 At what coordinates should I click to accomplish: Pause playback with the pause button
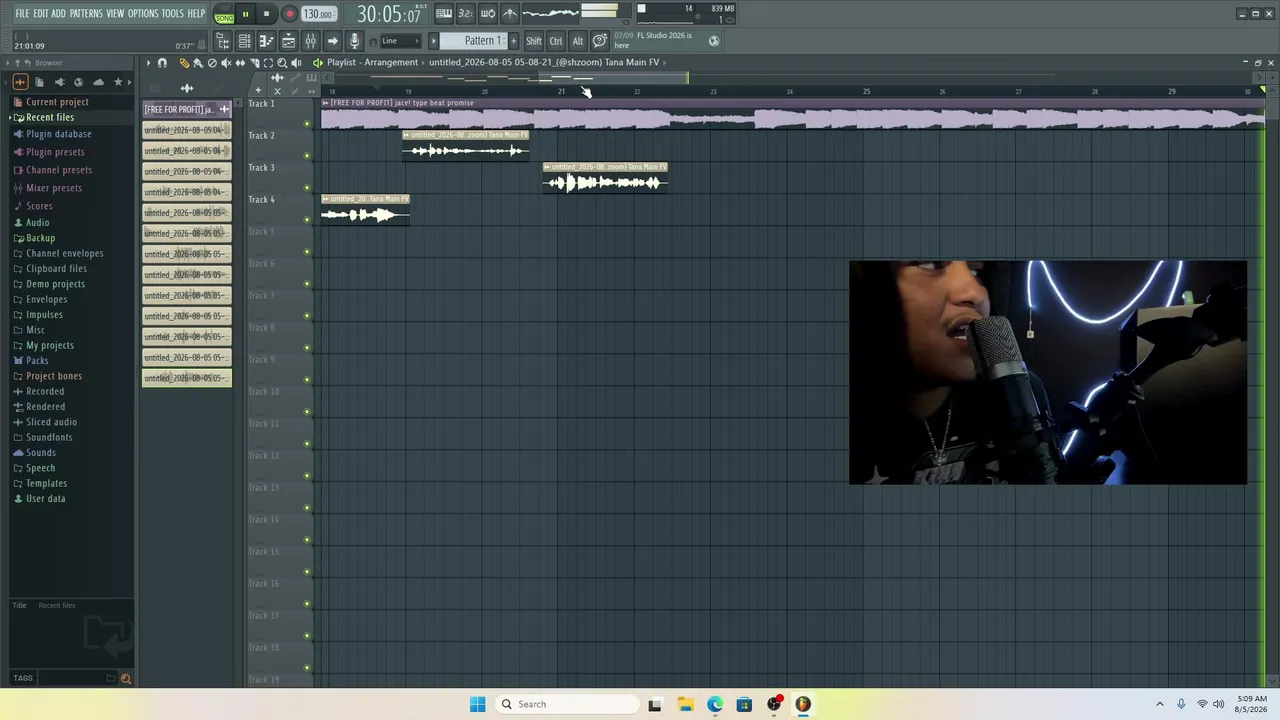point(245,14)
